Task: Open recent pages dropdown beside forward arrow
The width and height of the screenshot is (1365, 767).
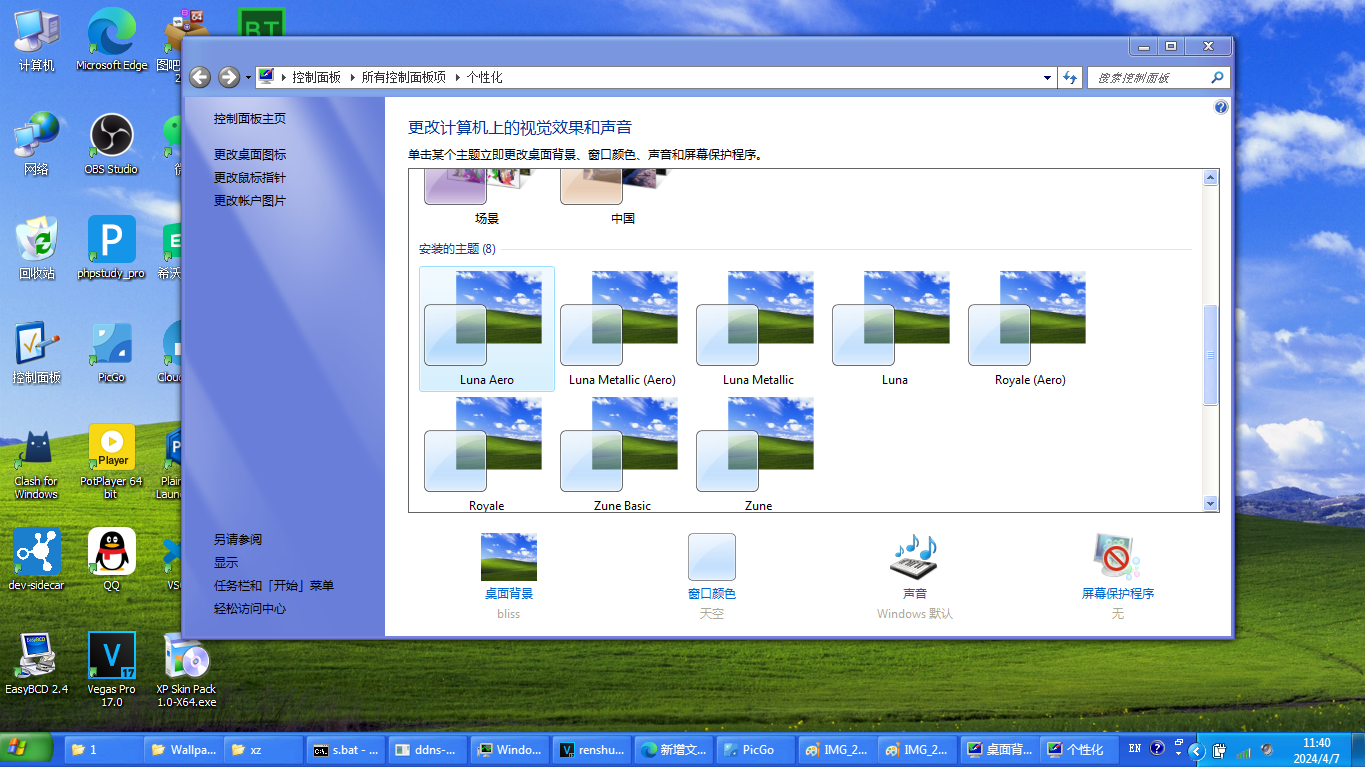Action: tap(247, 78)
